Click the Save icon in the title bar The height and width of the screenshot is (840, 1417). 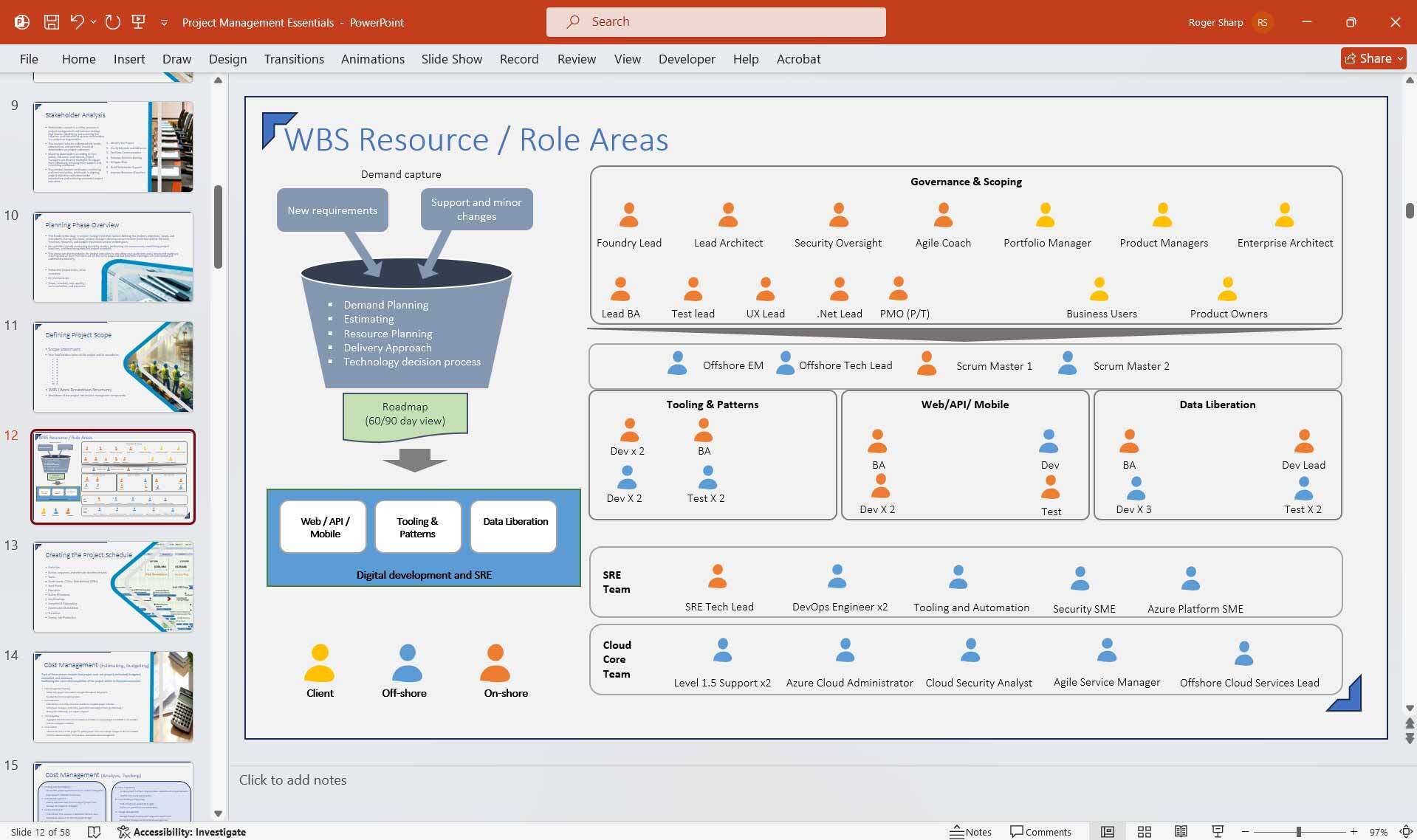click(x=51, y=22)
